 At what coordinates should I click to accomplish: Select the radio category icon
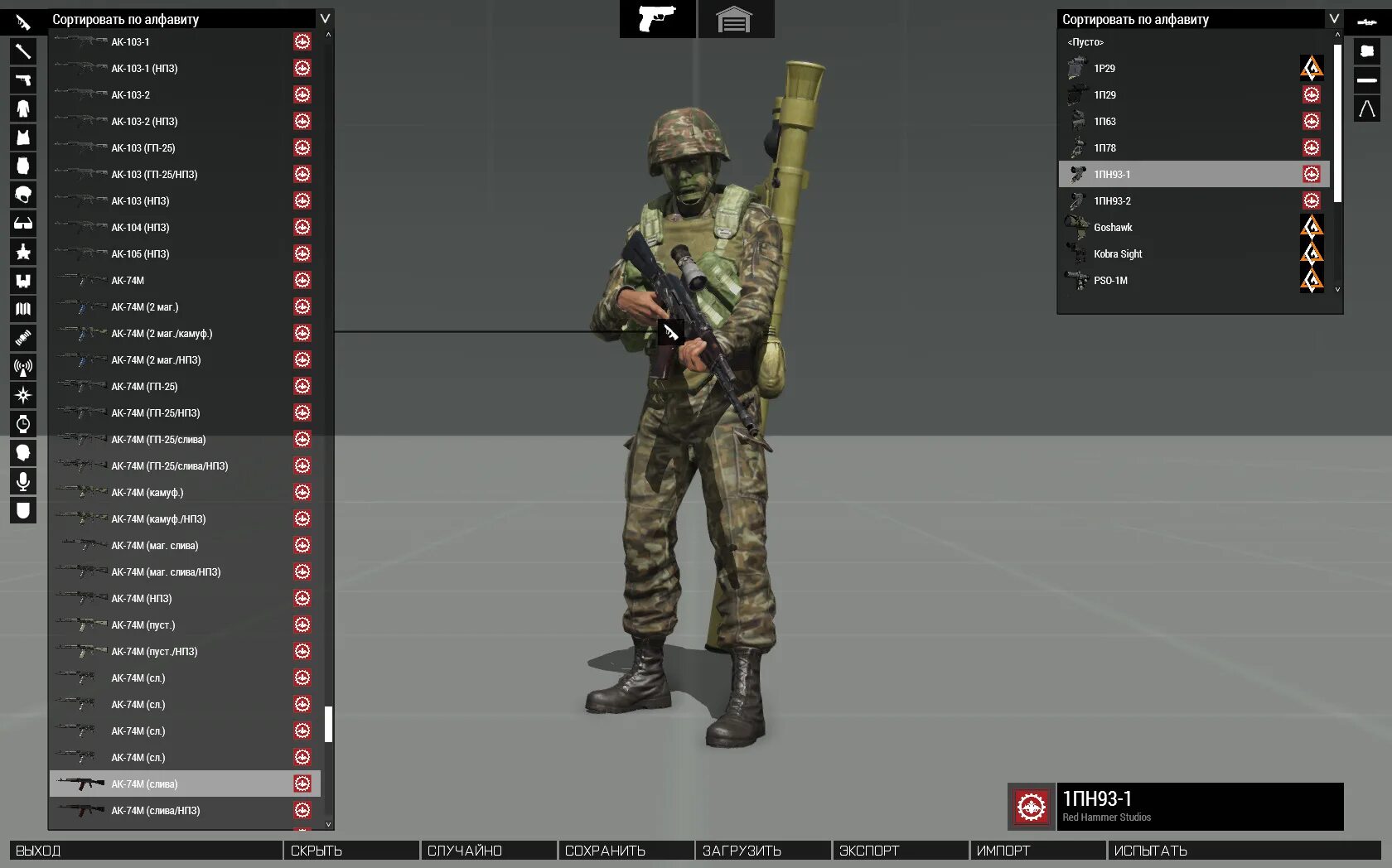pyautogui.click(x=23, y=367)
